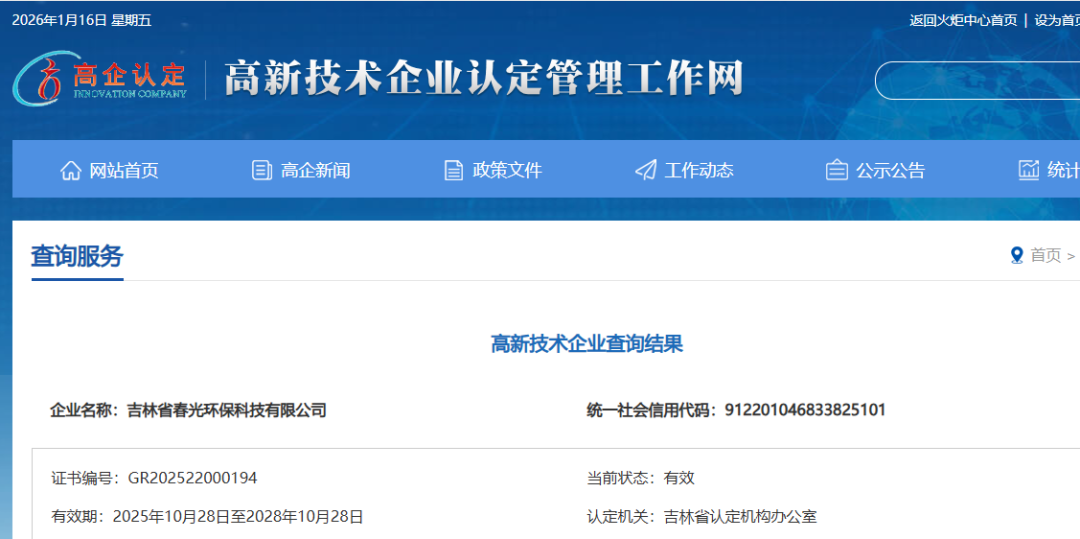Viewport: 1080px width, 539px height.
Task: Click the 首页 breadcrumb link
Action: (x=1046, y=256)
